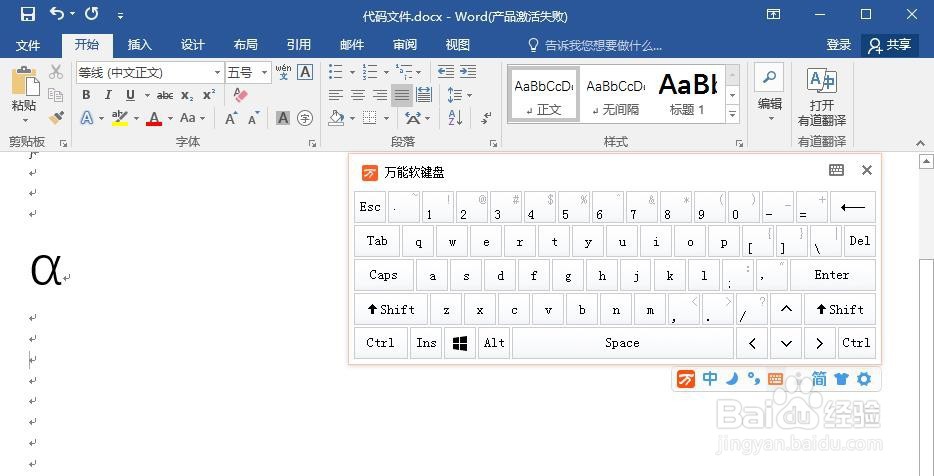Image resolution: width=934 pixels, height=476 pixels.
Task: Align text left
Action: point(336,95)
